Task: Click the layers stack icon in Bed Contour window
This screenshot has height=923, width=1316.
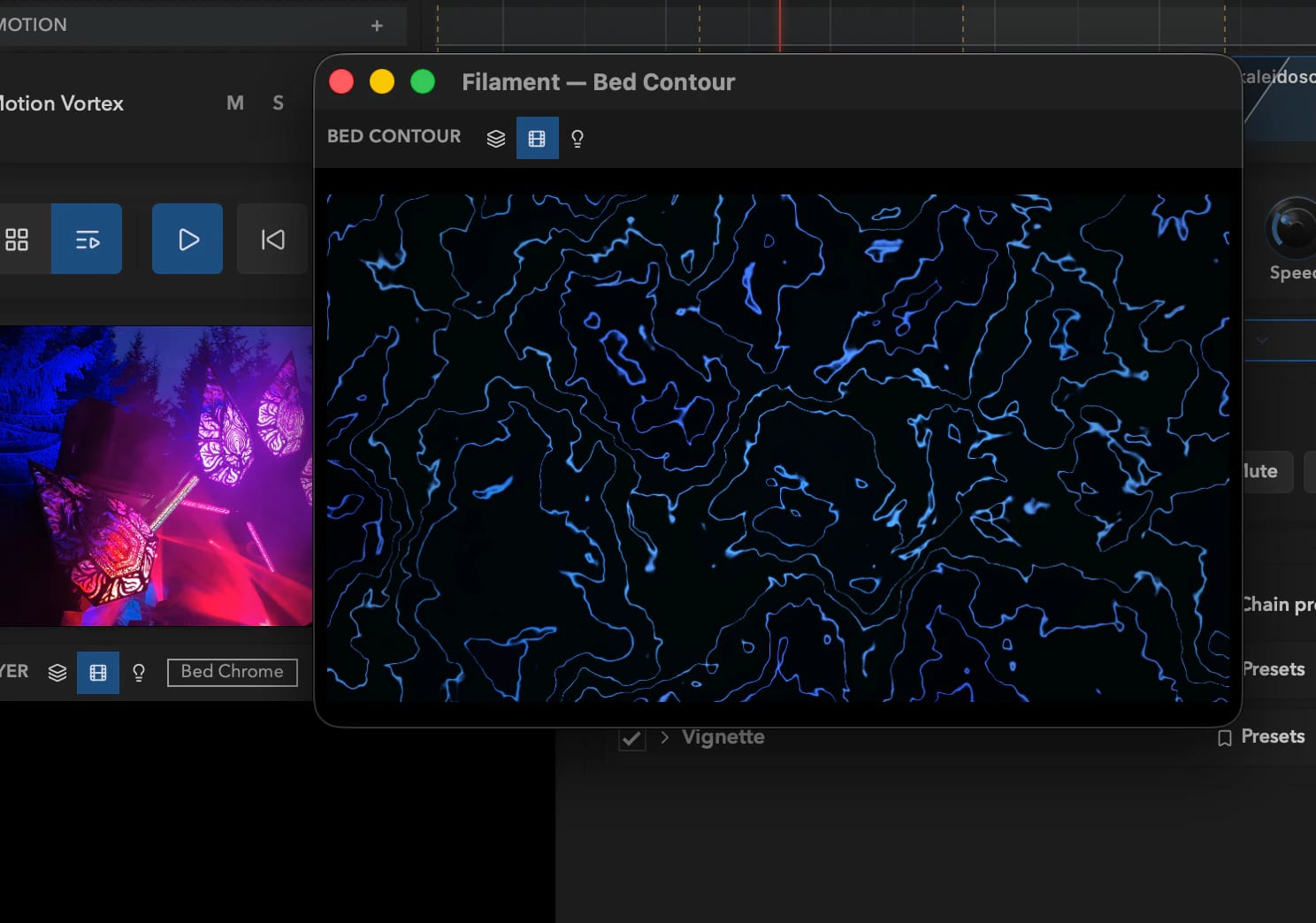Action: click(x=496, y=139)
